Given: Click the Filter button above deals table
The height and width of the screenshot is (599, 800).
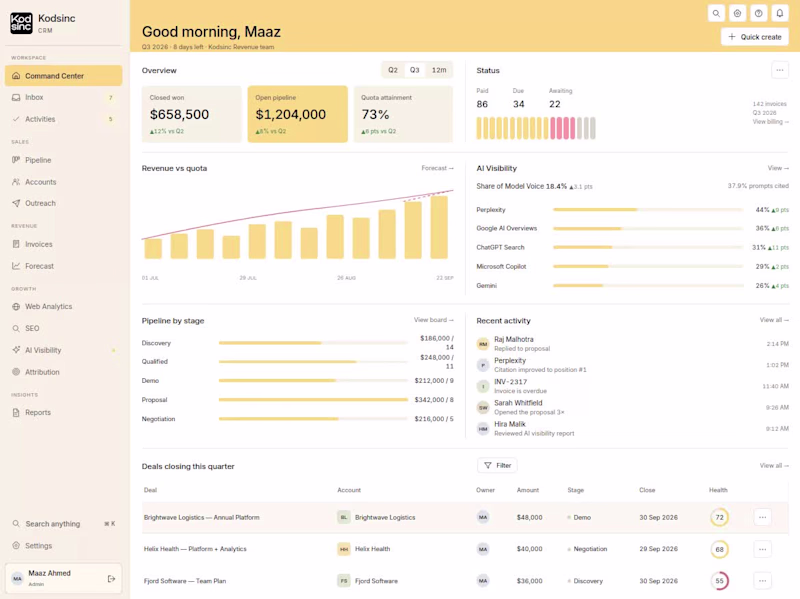Looking at the screenshot, I should click(497, 465).
